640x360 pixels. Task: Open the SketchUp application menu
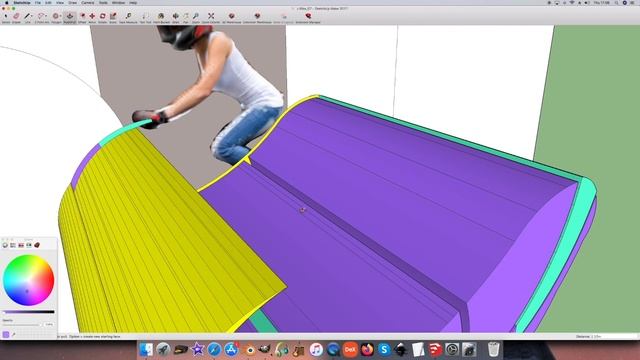22,3
